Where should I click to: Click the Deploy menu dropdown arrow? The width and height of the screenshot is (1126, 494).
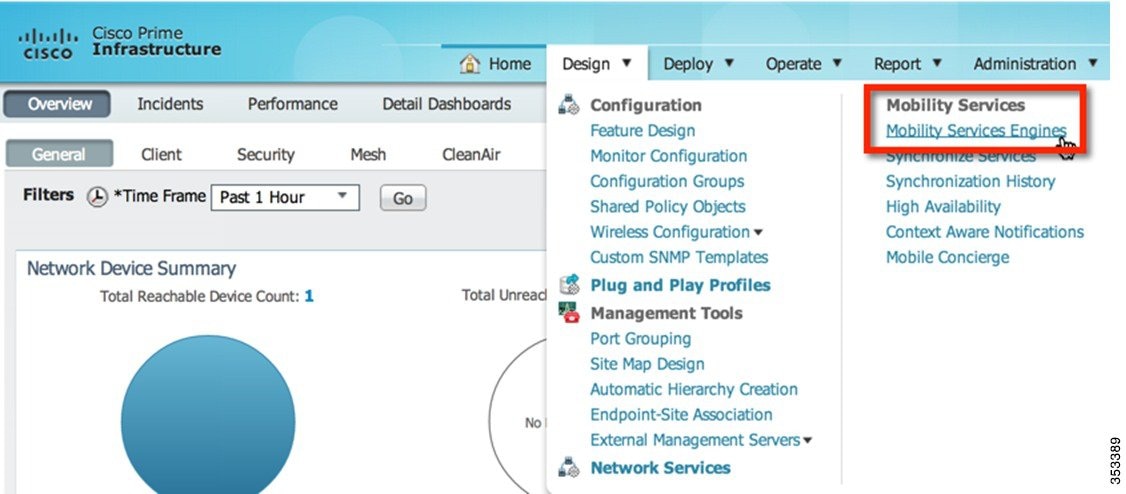point(729,63)
